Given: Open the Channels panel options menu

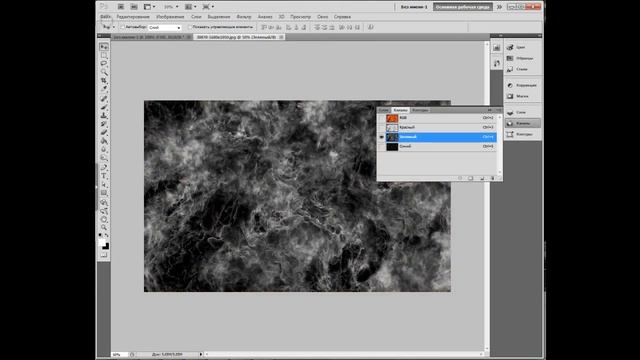Looking at the screenshot, I should click(x=498, y=110).
